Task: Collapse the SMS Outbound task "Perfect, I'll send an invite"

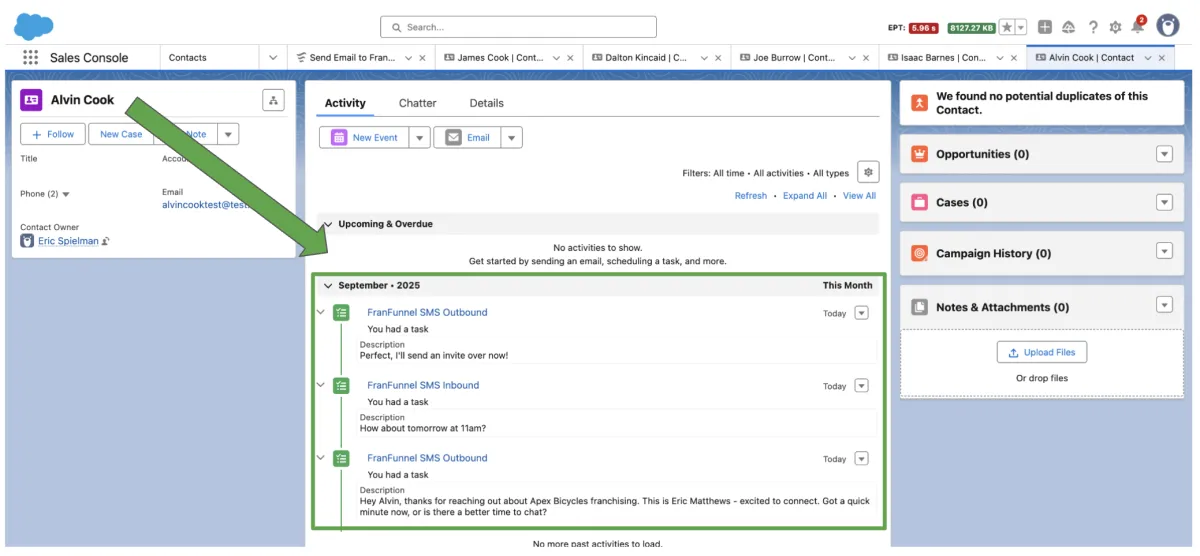Action: coord(321,312)
